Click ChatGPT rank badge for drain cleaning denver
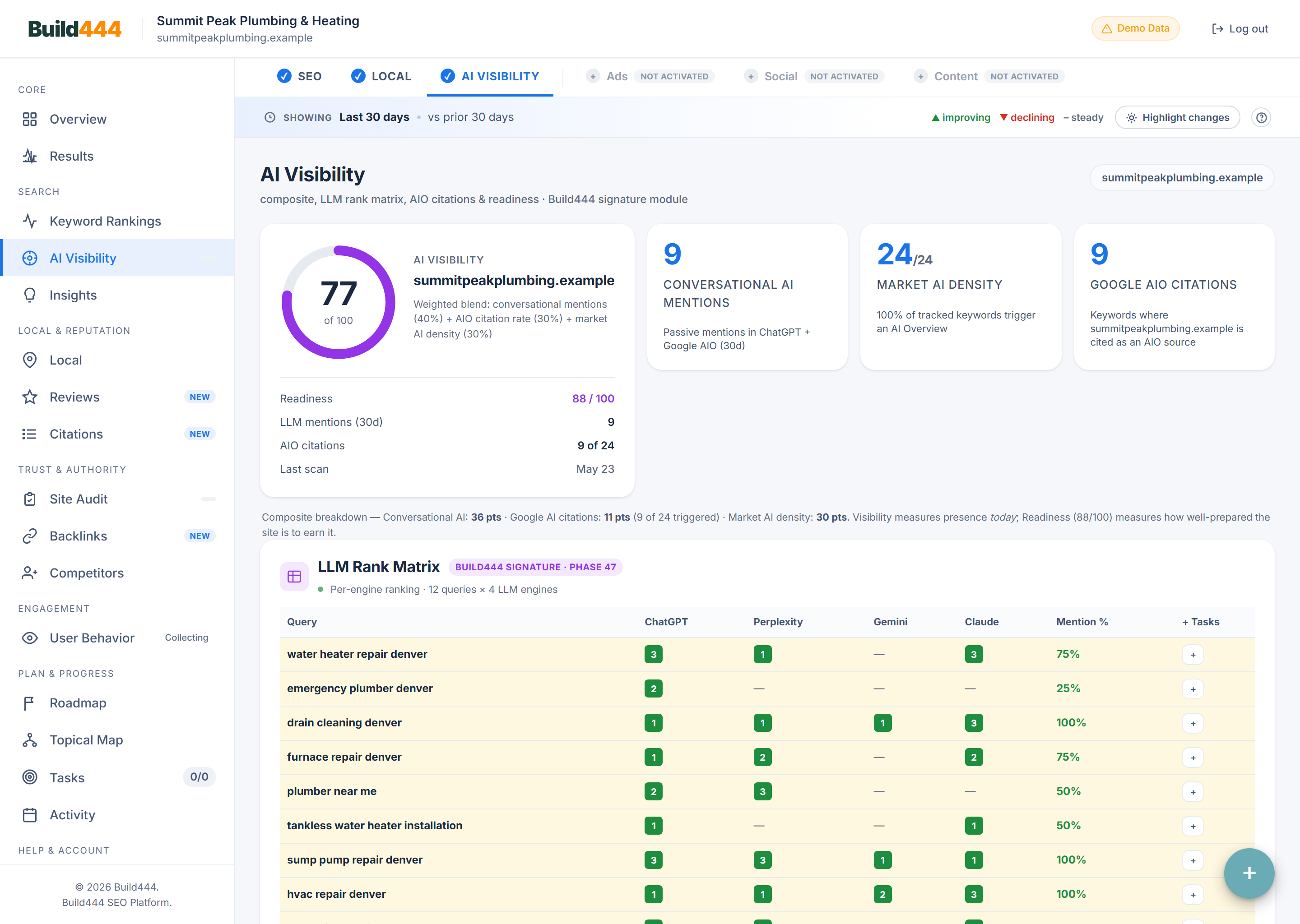The width and height of the screenshot is (1300, 924). (x=654, y=723)
